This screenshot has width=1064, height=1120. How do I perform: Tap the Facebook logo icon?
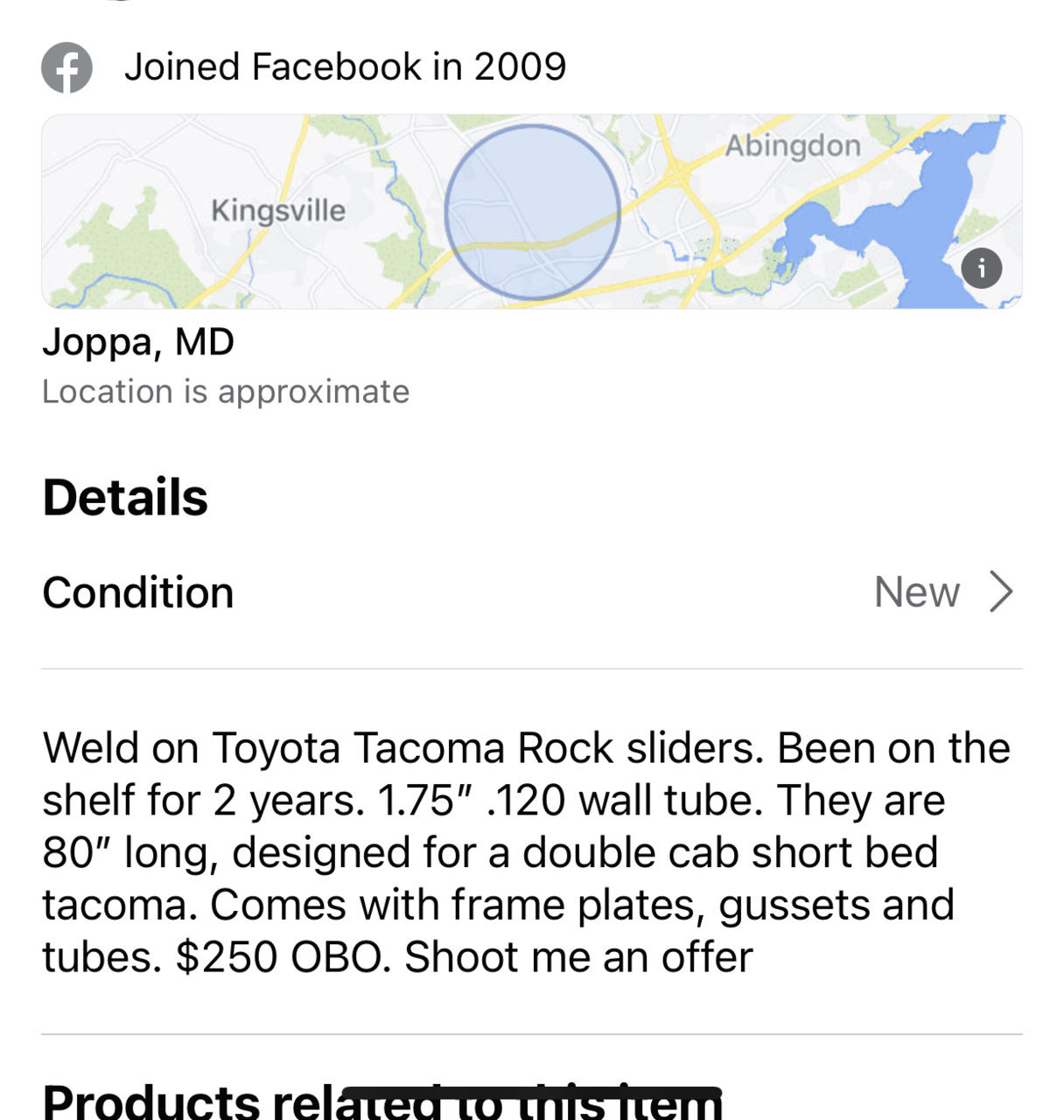tap(66, 67)
